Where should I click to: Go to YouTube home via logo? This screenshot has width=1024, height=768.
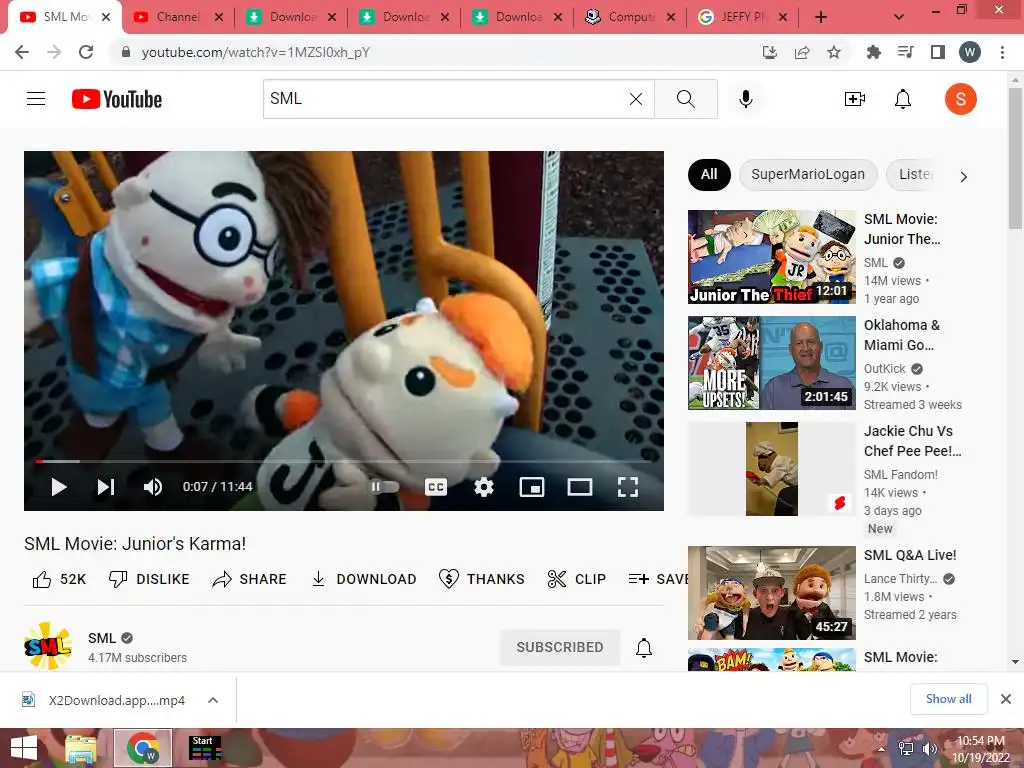pyautogui.click(x=117, y=99)
